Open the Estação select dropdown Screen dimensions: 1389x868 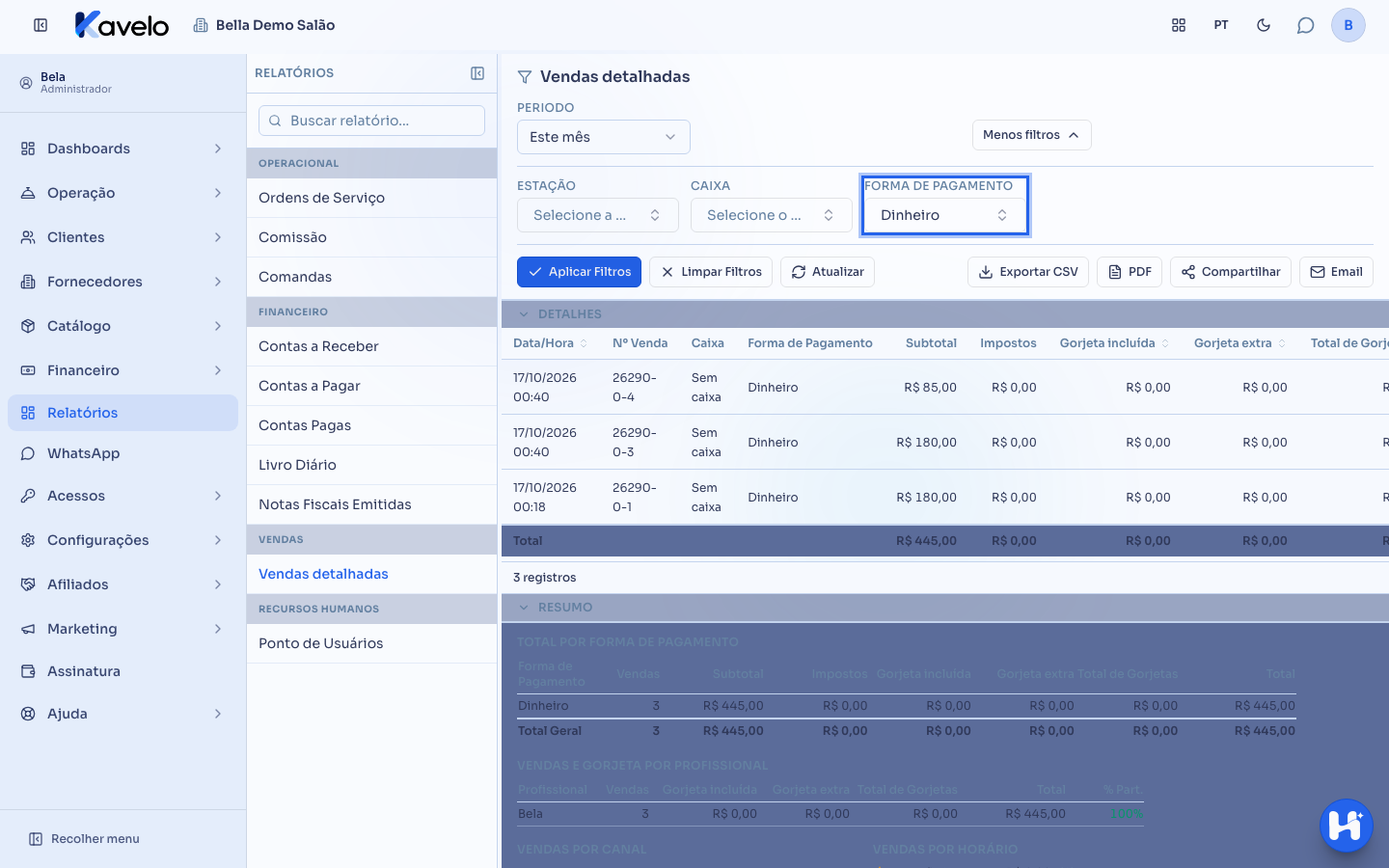pyautogui.click(x=598, y=215)
